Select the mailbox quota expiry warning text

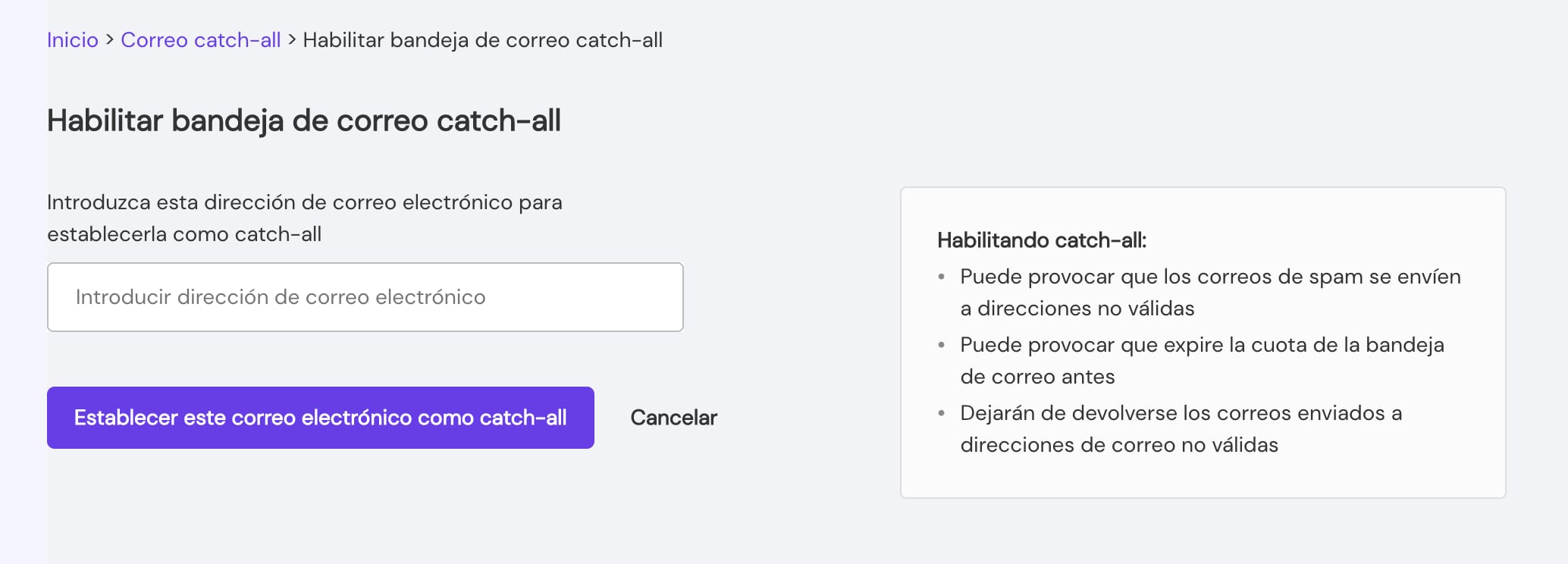1202,345
